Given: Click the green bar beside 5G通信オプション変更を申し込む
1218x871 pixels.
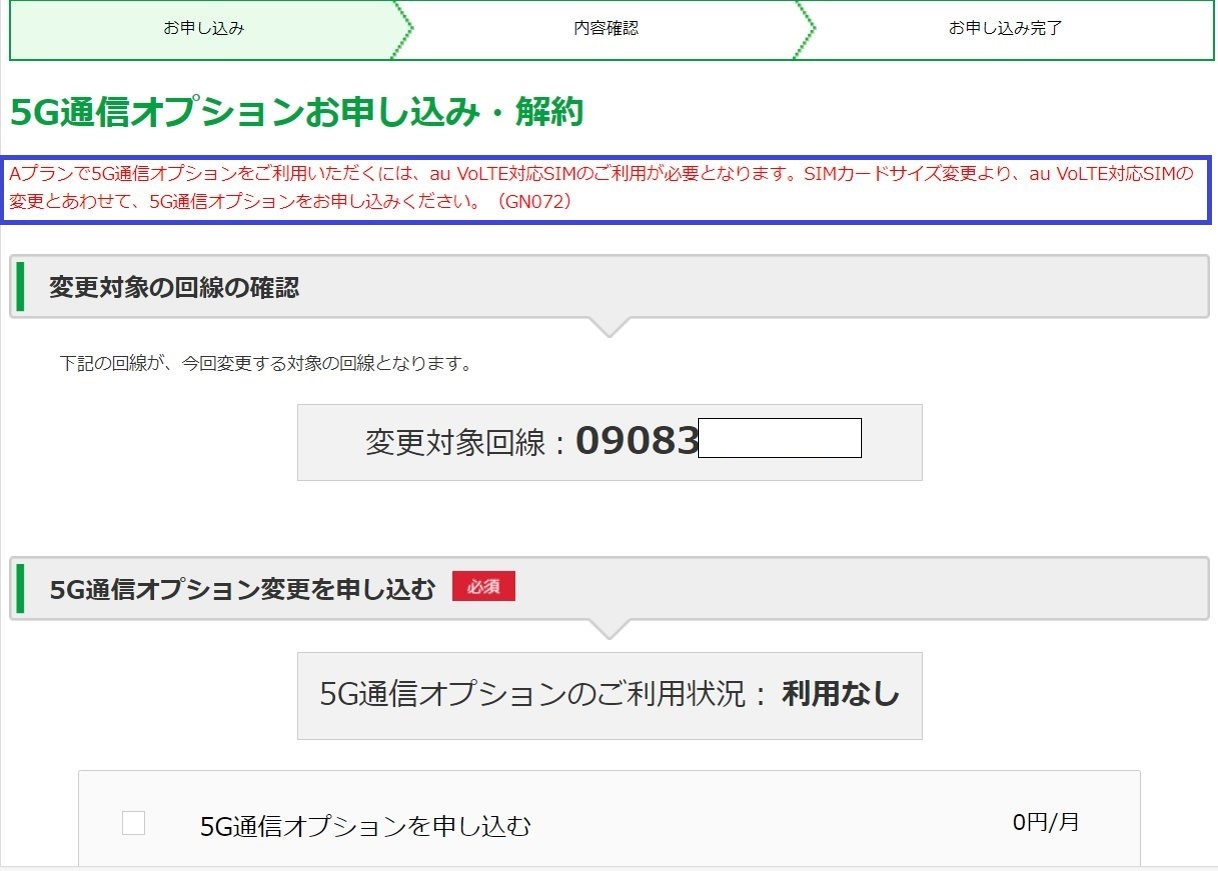Looking at the screenshot, I should pyautogui.click(x=20, y=589).
